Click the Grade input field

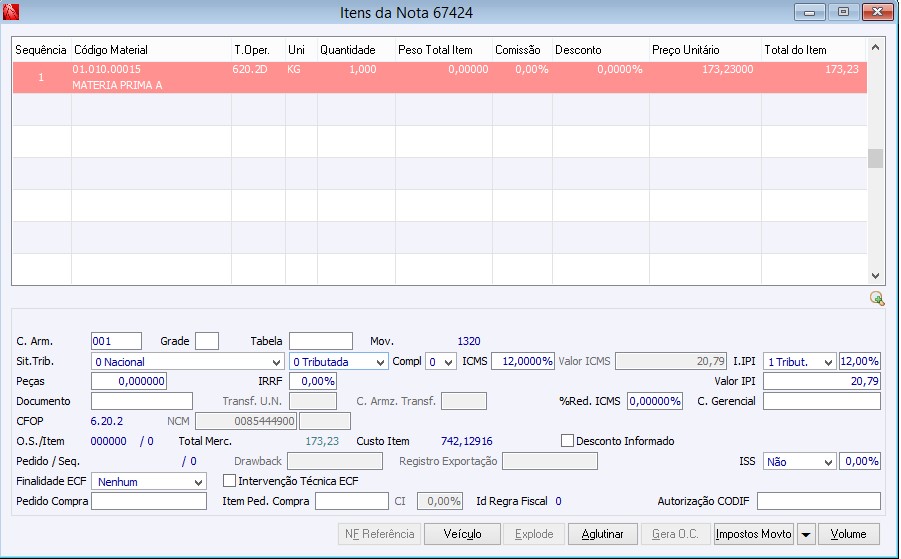(207, 341)
